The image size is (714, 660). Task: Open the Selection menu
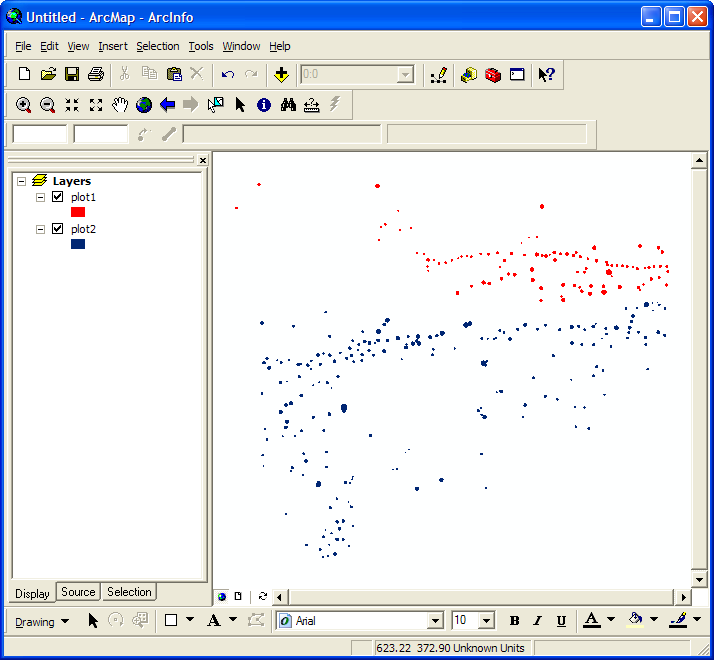coord(157,46)
